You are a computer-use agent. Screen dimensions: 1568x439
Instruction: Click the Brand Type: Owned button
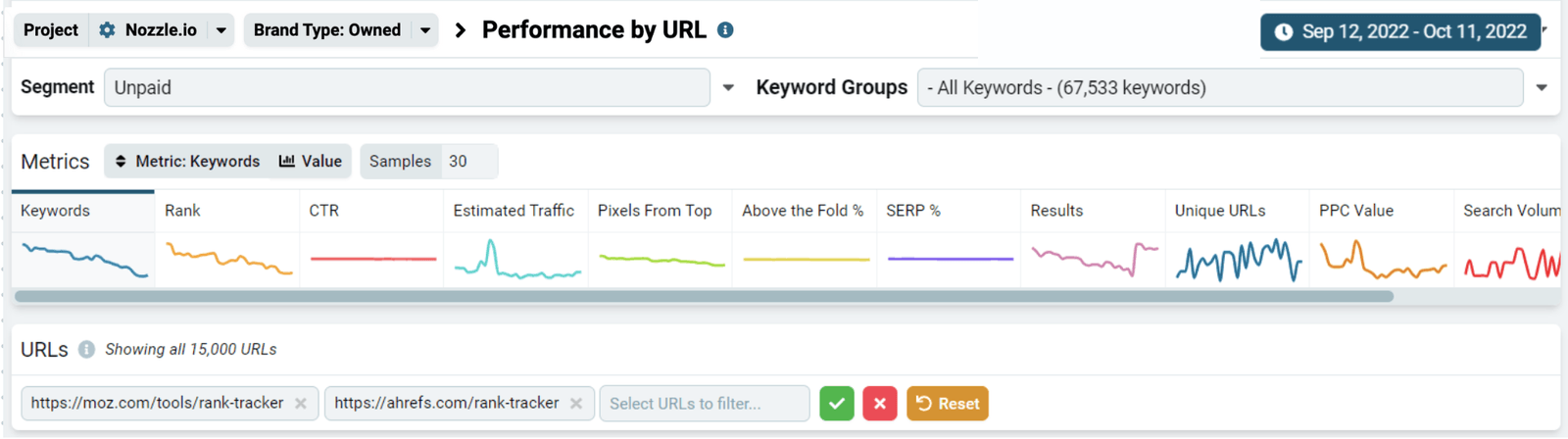327,30
